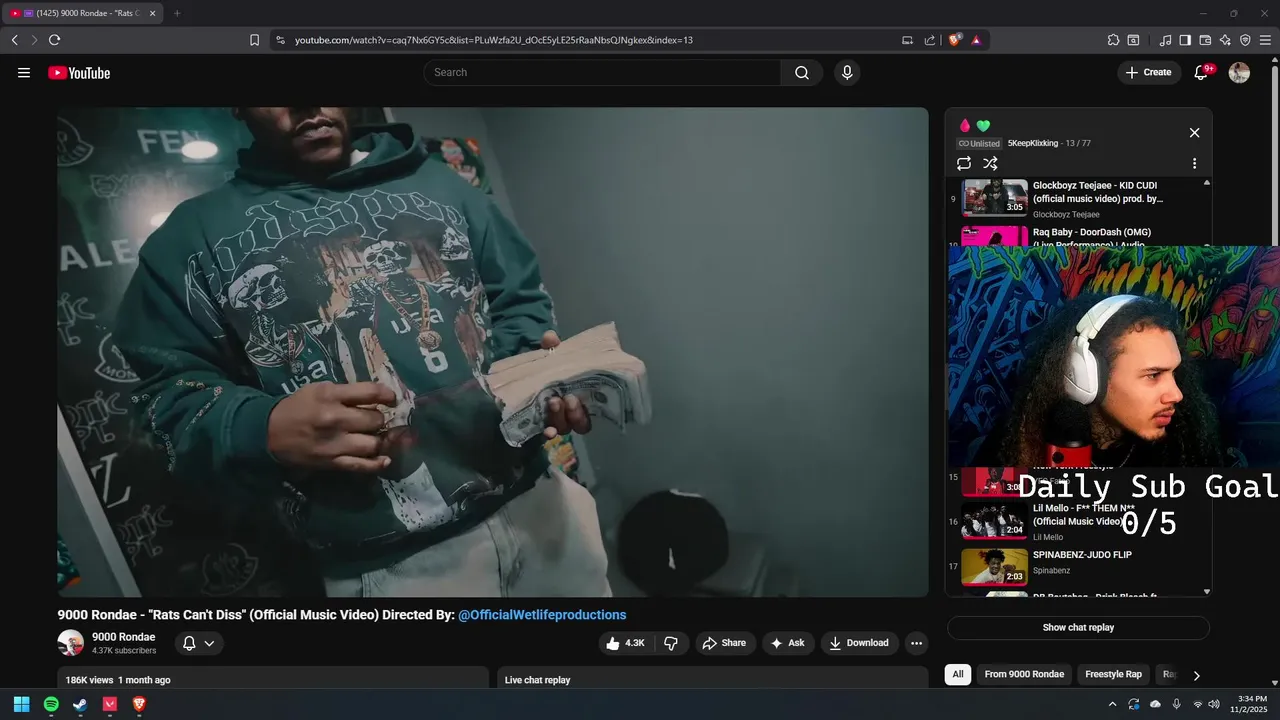The width and height of the screenshot is (1280, 720).
Task: Start voice search with microphone icon
Action: click(x=847, y=72)
